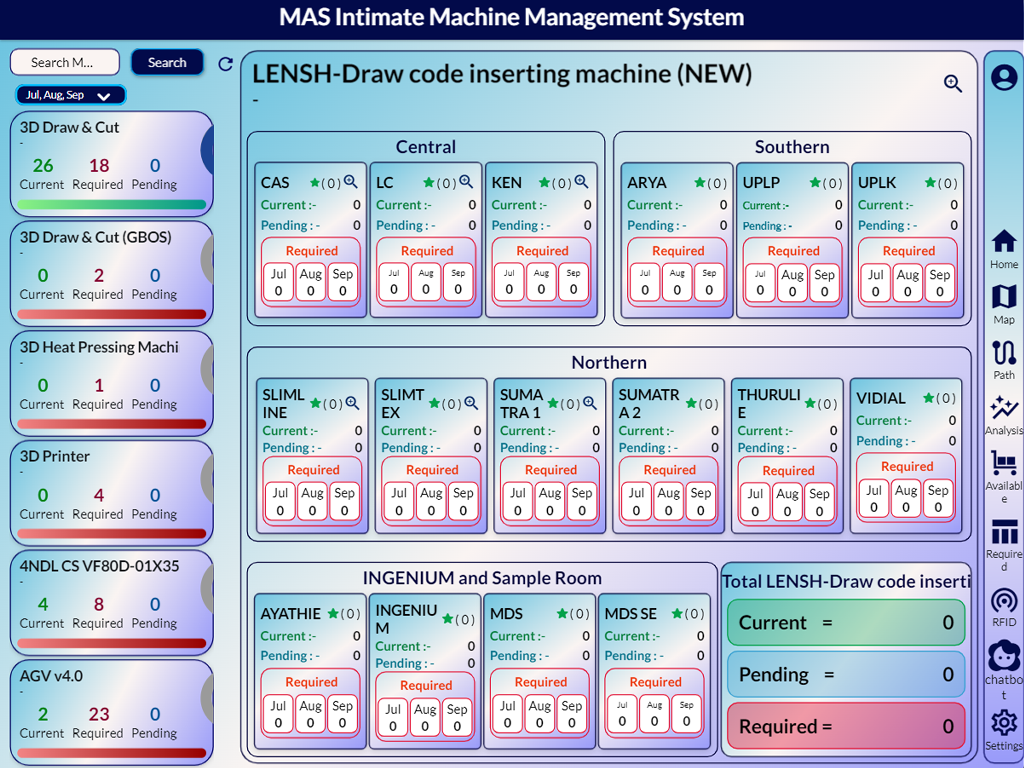1024x768 pixels.
Task: Open the Map view icon
Action: (1004, 297)
